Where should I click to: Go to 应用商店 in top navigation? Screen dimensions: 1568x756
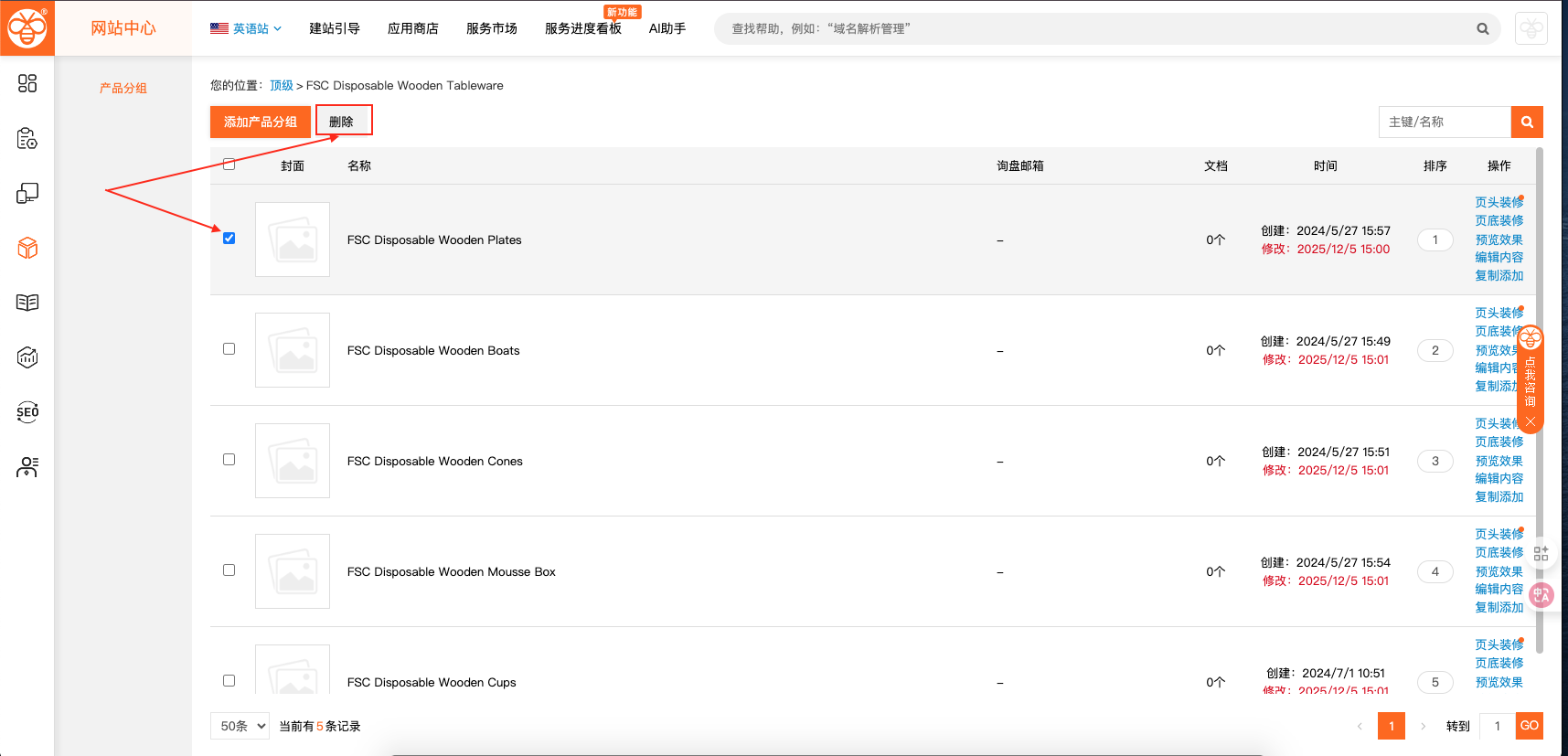412,28
